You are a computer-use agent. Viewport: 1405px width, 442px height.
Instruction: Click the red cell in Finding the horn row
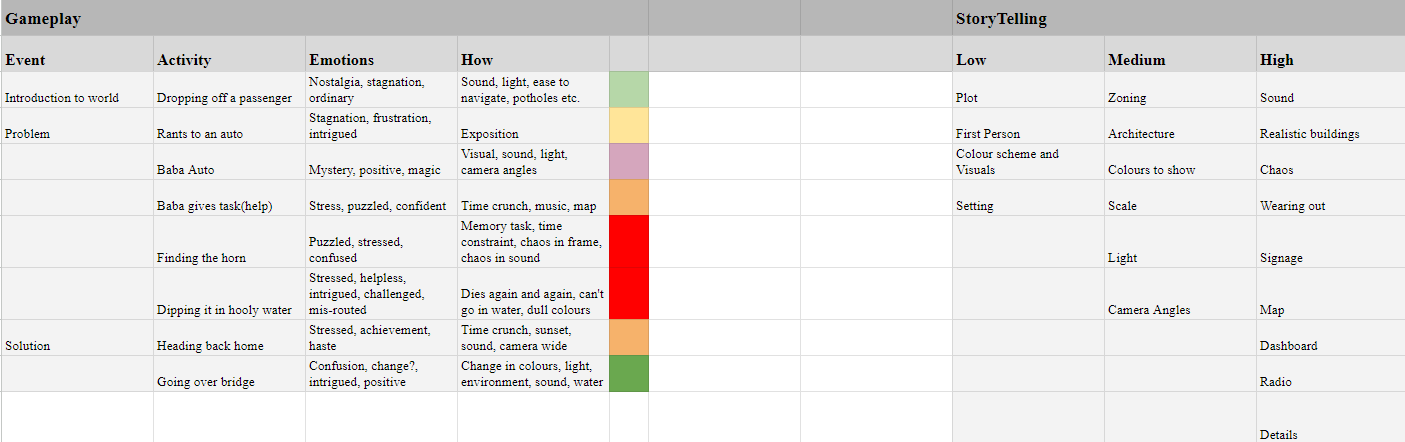click(x=629, y=241)
